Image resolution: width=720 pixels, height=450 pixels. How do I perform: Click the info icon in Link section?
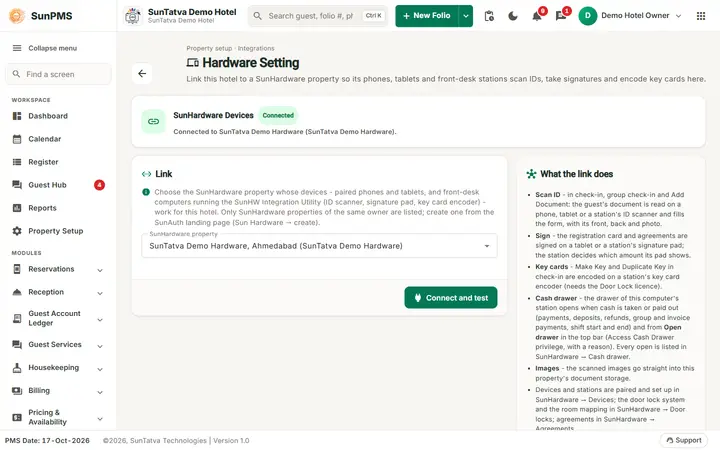point(146,192)
